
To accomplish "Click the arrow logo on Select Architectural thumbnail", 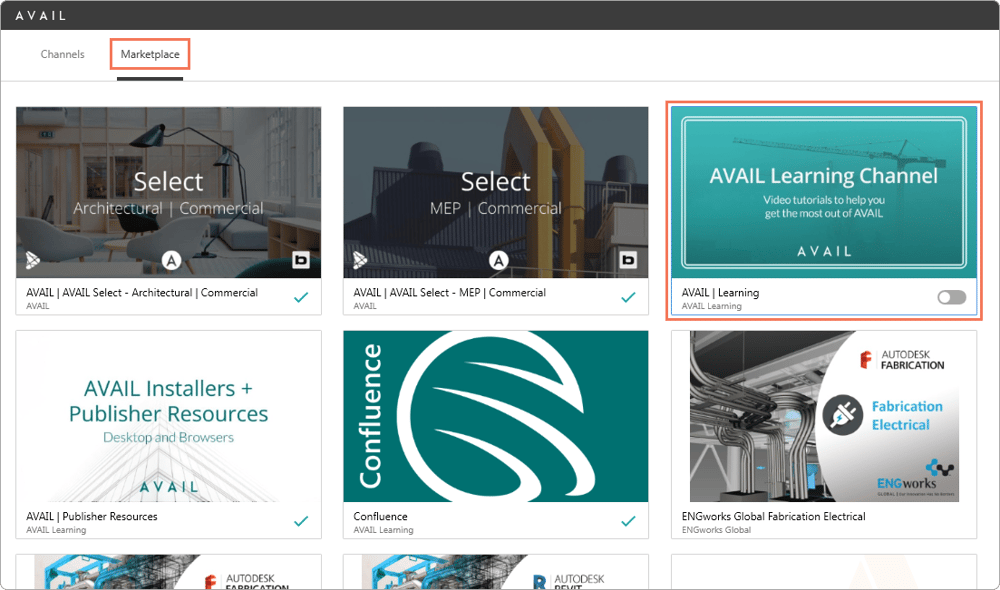I will click(34, 262).
